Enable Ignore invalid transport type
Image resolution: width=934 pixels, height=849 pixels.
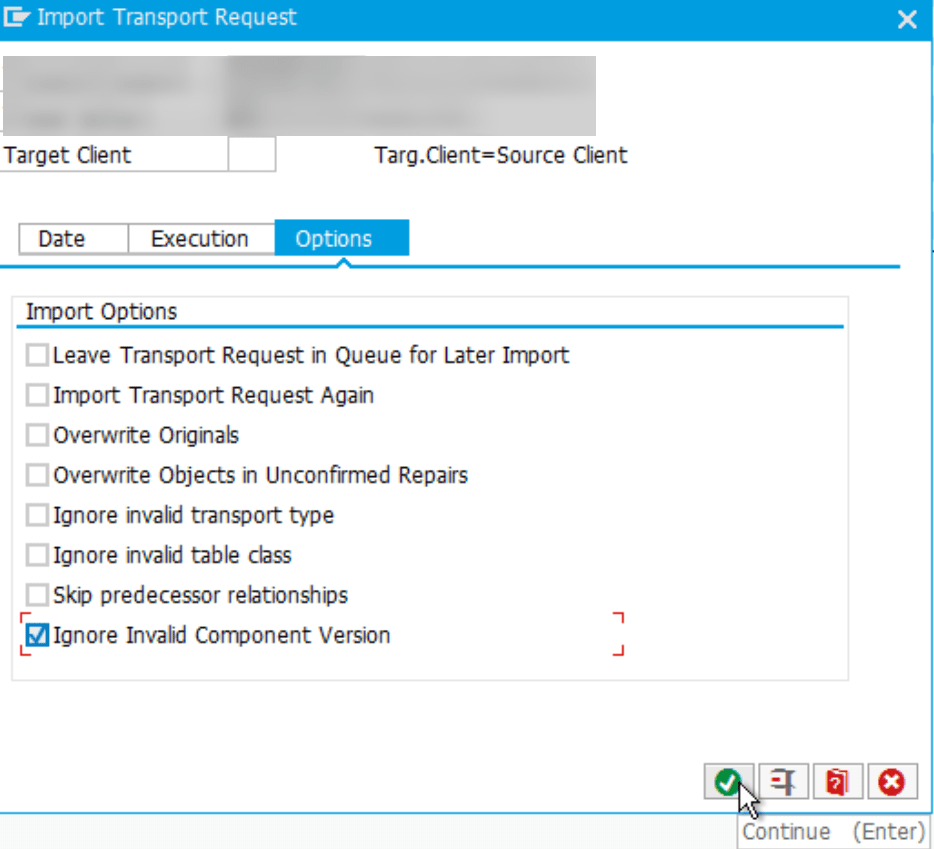36,515
